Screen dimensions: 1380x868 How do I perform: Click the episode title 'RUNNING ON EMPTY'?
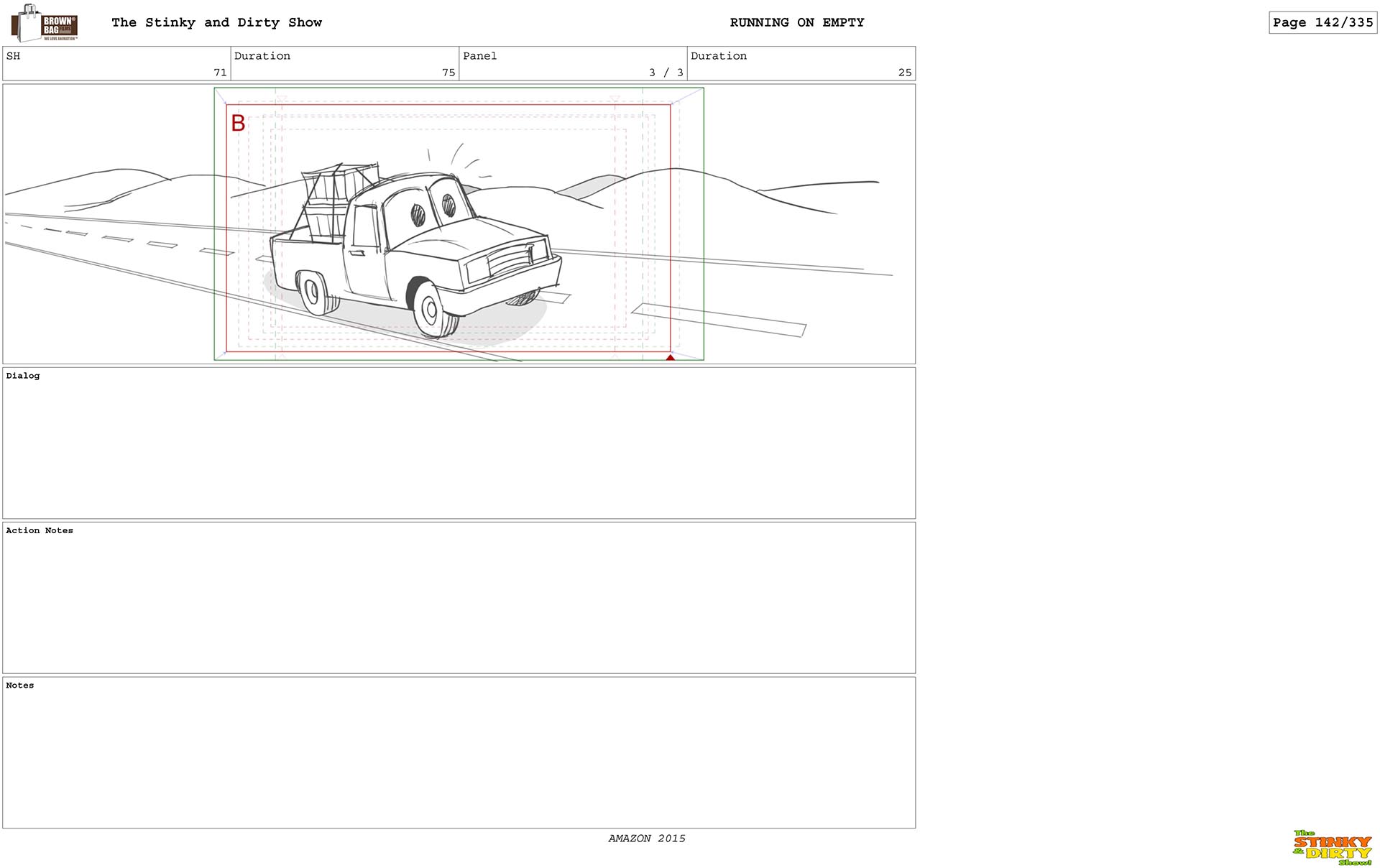point(797,22)
